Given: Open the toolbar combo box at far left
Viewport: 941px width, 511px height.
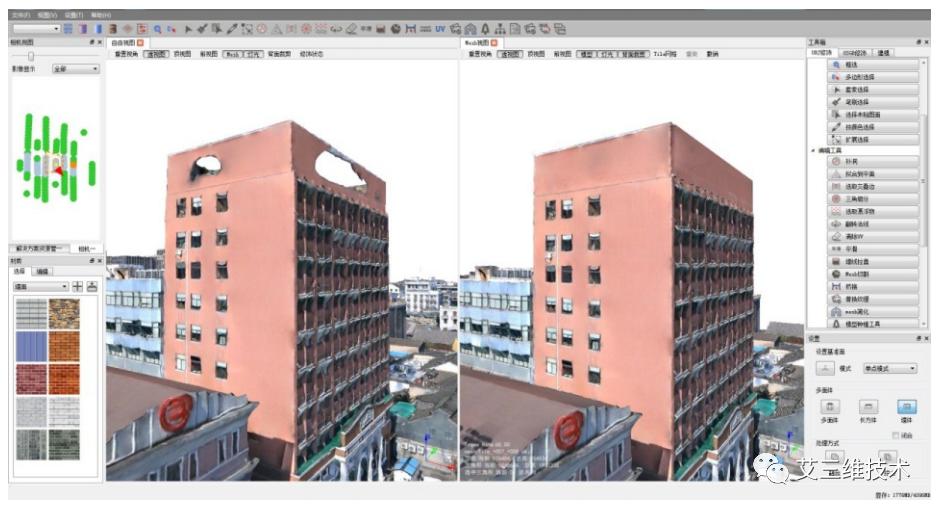Looking at the screenshot, I should [x=37, y=28].
